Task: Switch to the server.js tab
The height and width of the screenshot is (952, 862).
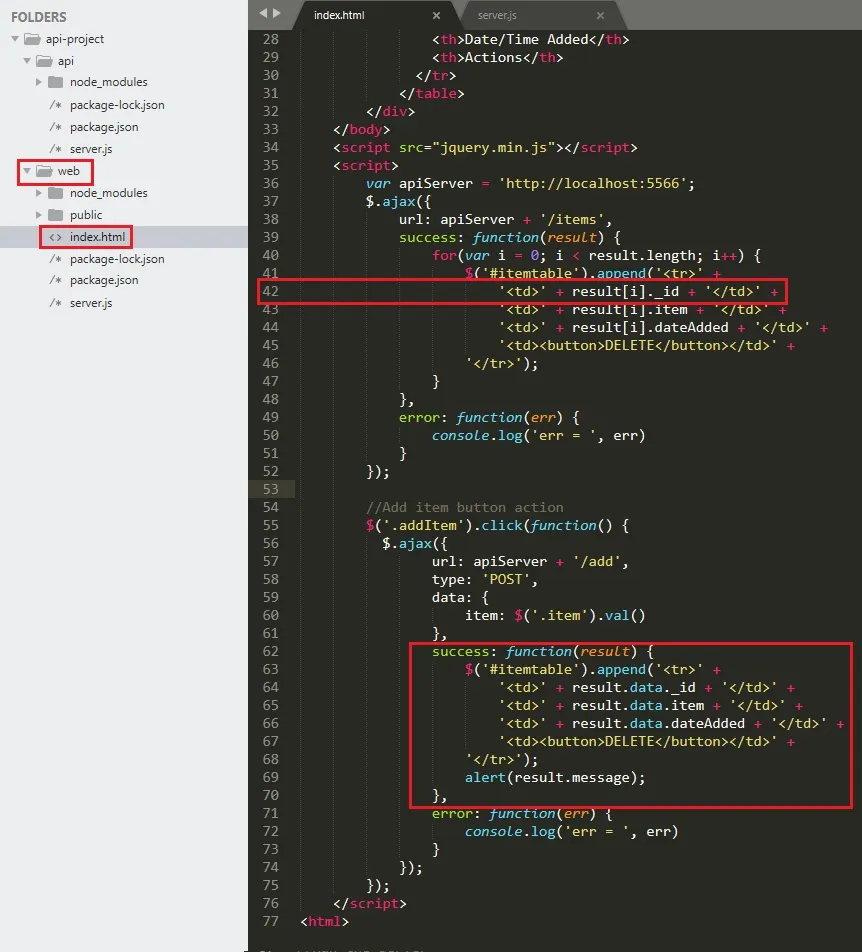Action: point(497,15)
